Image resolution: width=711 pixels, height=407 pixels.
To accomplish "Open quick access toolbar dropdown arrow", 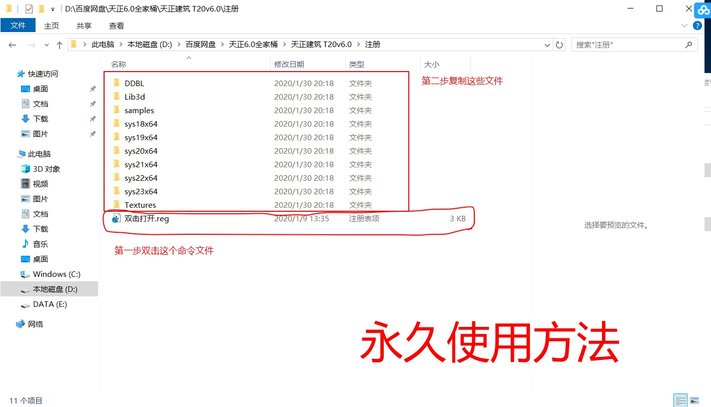I will point(53,9).
